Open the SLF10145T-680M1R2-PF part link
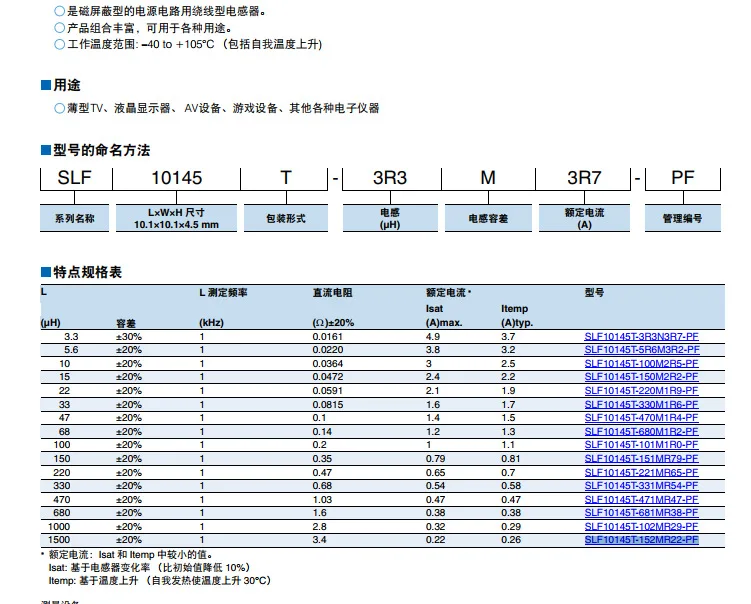751x604 pixels. (641, 432)
